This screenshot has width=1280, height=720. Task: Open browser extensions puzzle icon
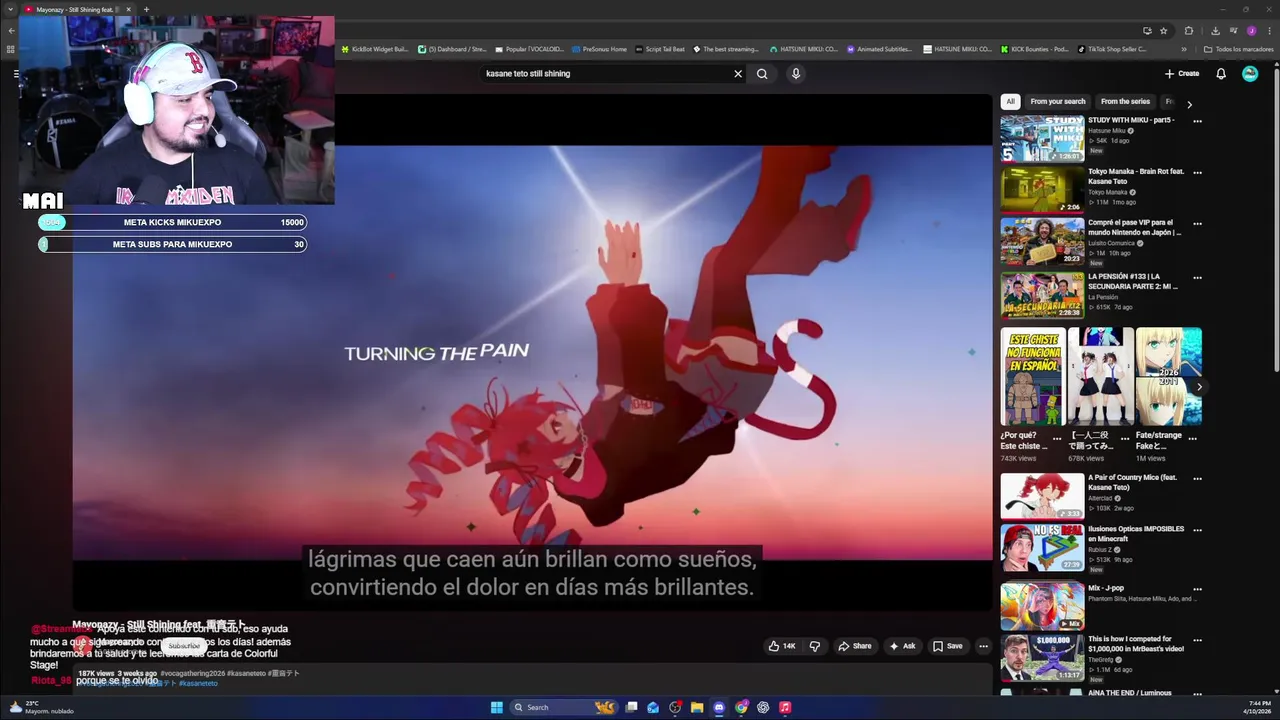pyautogui.click(x=1189, y=30)
